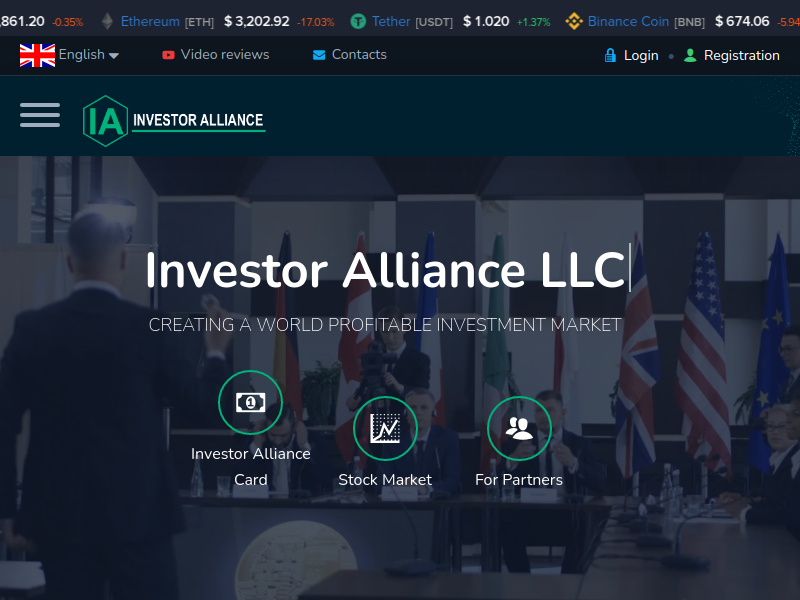Click the Login link
This screenshot has width=800, height=600.
(x=641, y=55)
